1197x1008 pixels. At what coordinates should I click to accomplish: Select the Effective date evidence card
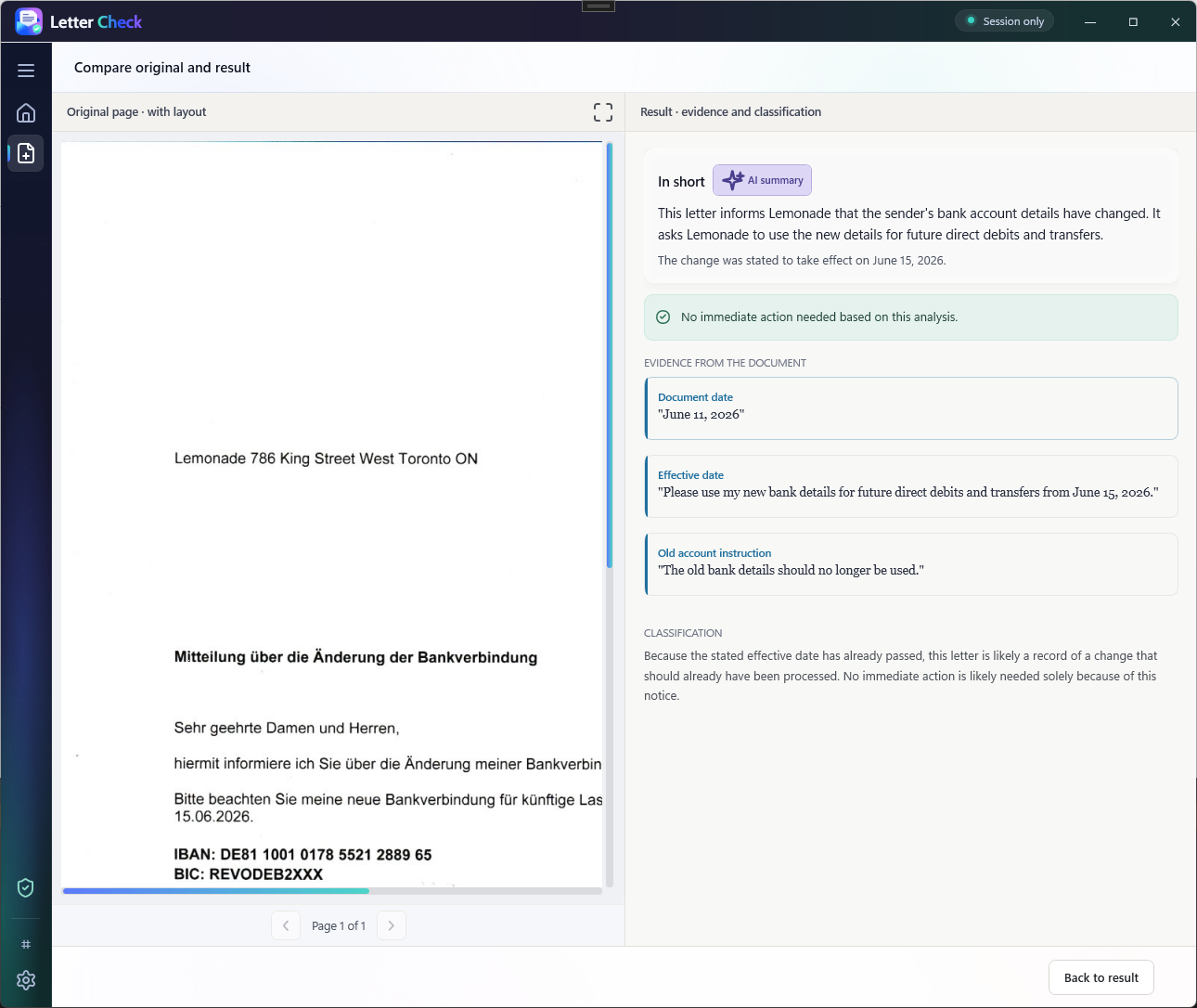point(911,486)
